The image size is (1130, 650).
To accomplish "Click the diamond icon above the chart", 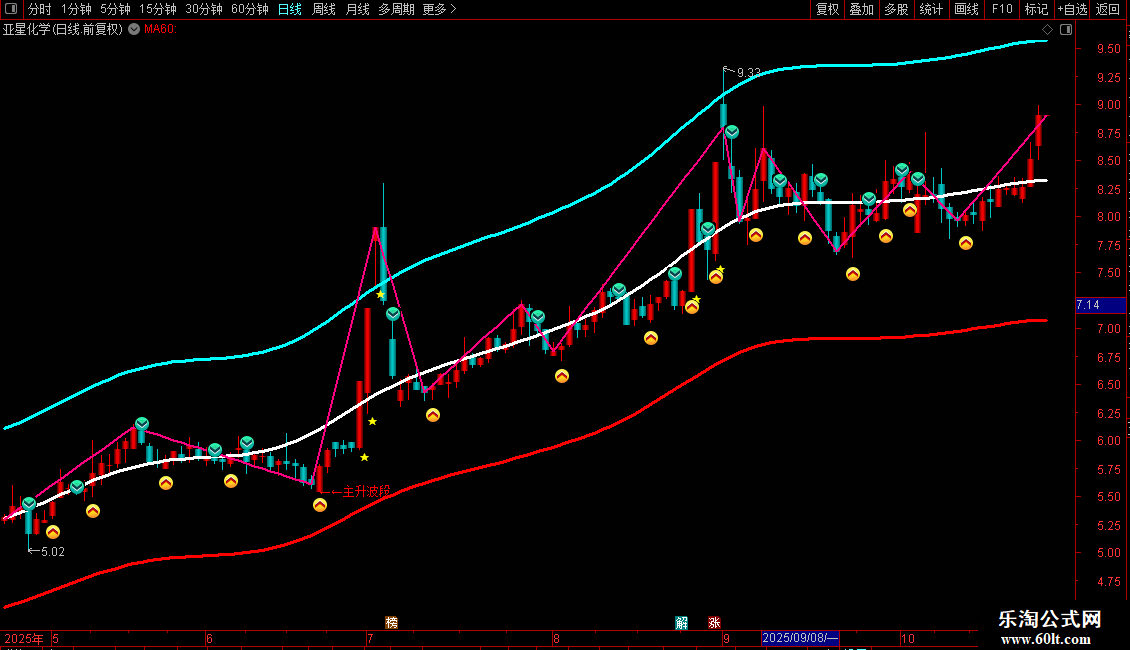I will [x=1047, y=30].
